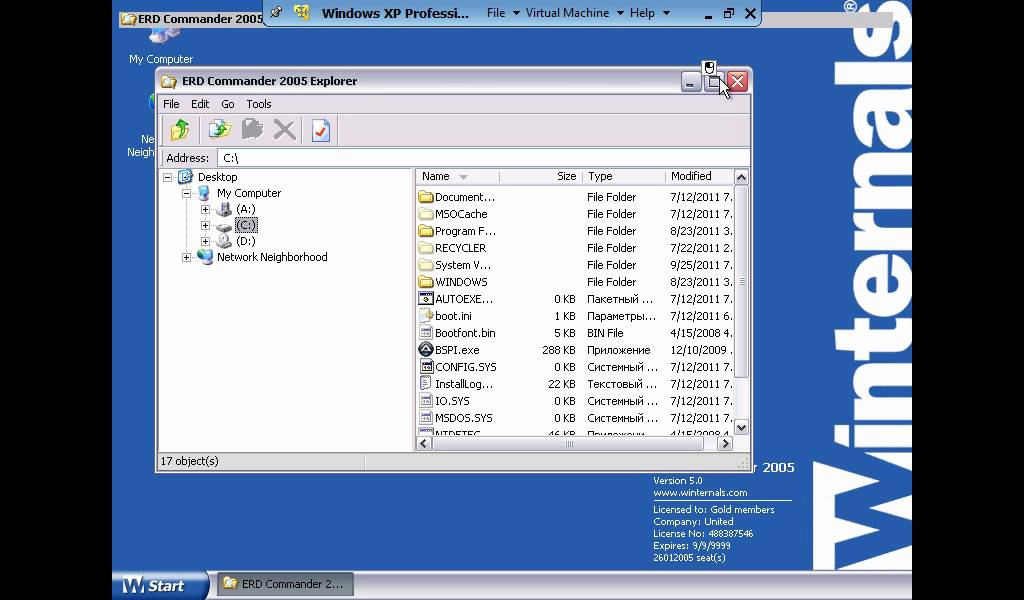Expand Network Neighborhood node
Viewport: 1024px width, 600px height.
pos(187,257)
